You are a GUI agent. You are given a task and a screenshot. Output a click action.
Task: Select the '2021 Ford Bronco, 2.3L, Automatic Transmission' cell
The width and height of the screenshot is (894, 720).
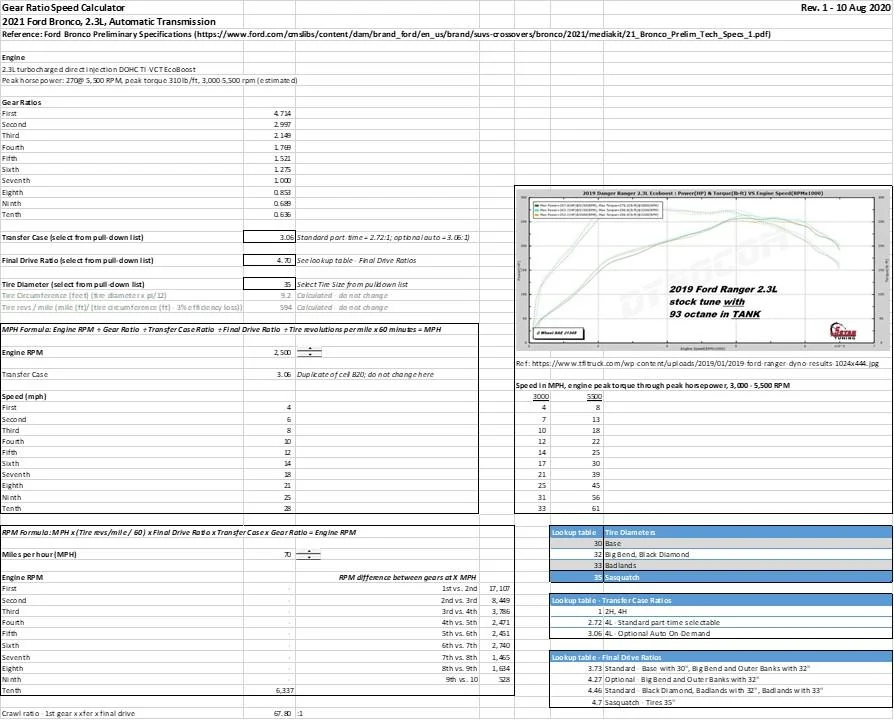coord(109,22)
